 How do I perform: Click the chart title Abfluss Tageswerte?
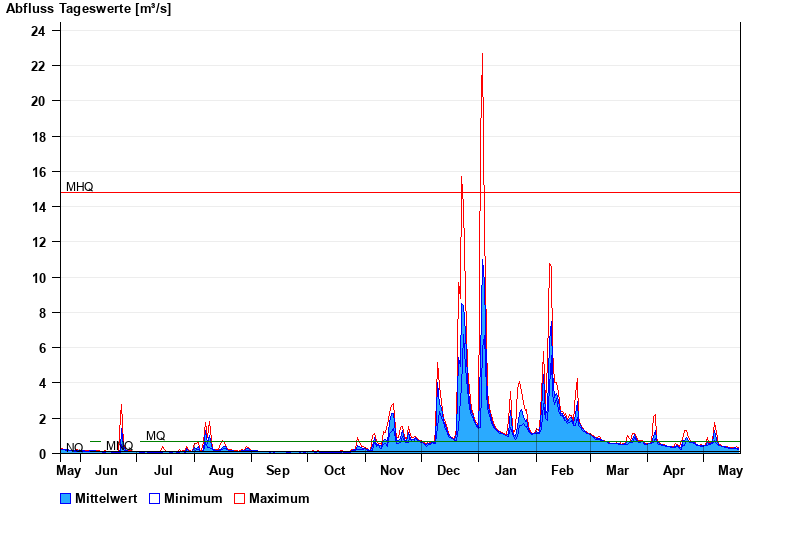pos(88,9)
